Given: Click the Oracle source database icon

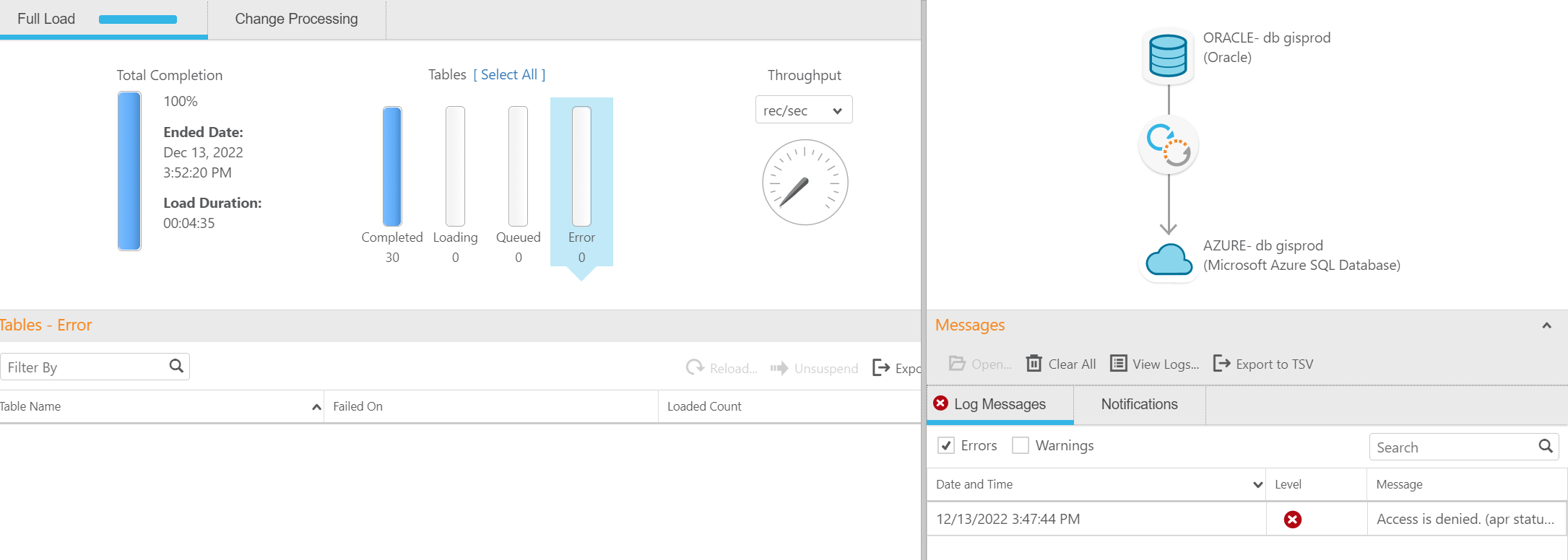Looking at the screenshot, I should [x=1168, y=56].
